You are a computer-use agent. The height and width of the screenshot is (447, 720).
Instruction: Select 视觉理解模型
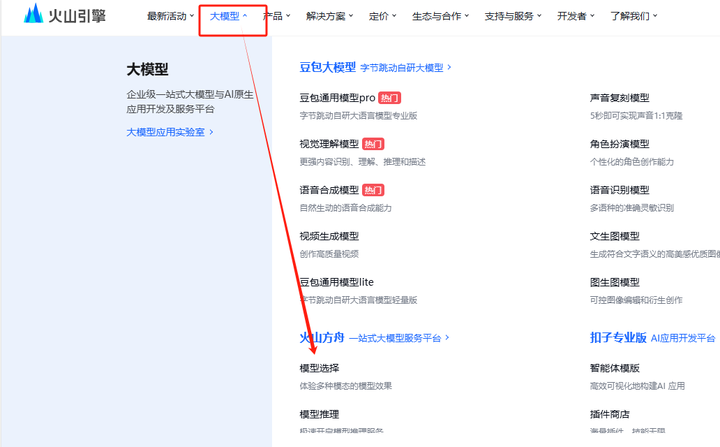(x=329, y=144)
